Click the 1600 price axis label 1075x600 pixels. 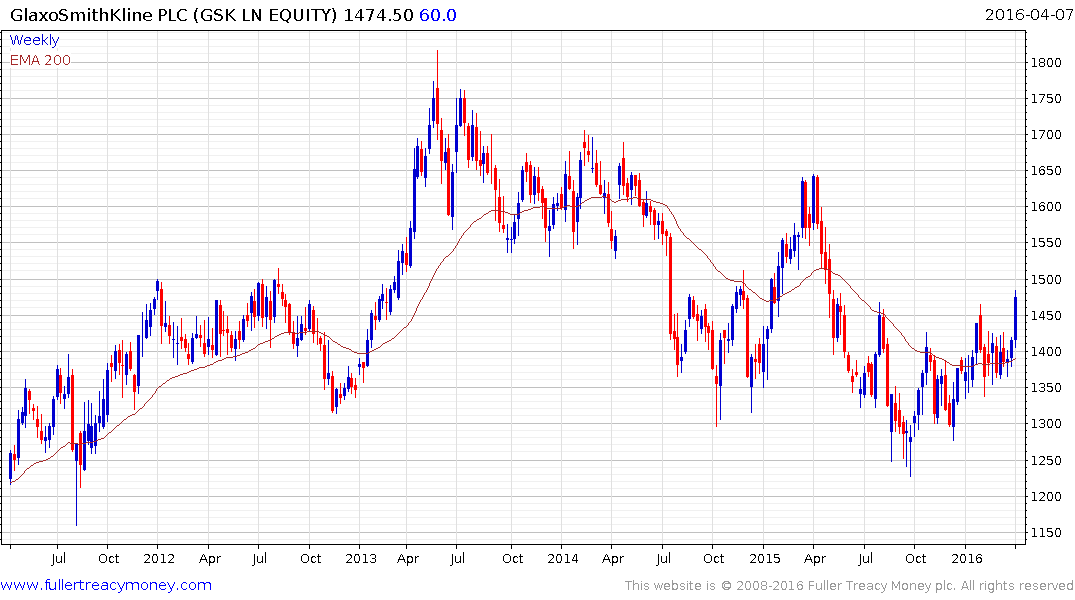click(1046, 207)
